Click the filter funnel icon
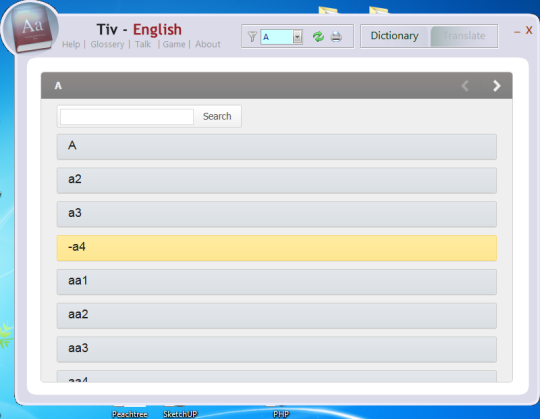The height and width of the screenshot is (419, 540). click(x=252, y=36)
